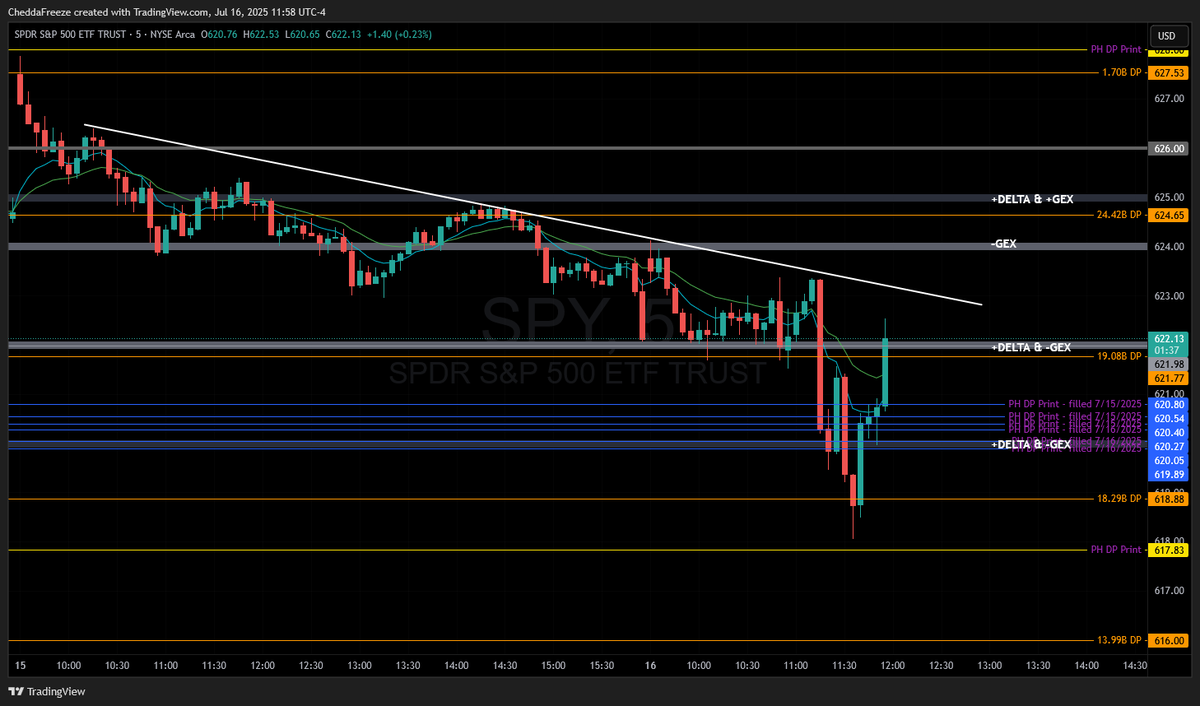Click the 620.80 blue price tag
The image size is (1200, 706).
pyautogui.click(x=1168, y=405)
